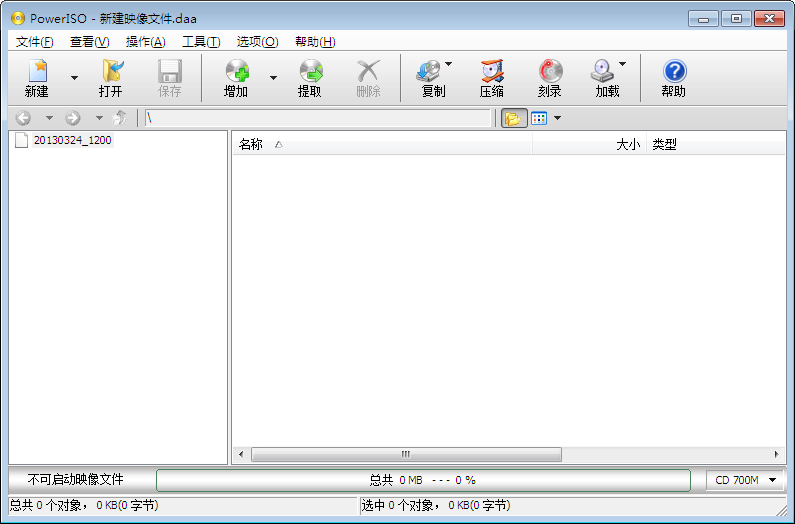Viewport: 795px width, 524px height.
Task: Click the 总共 0 MB capacity progress bar
Action: coord(423,480)
